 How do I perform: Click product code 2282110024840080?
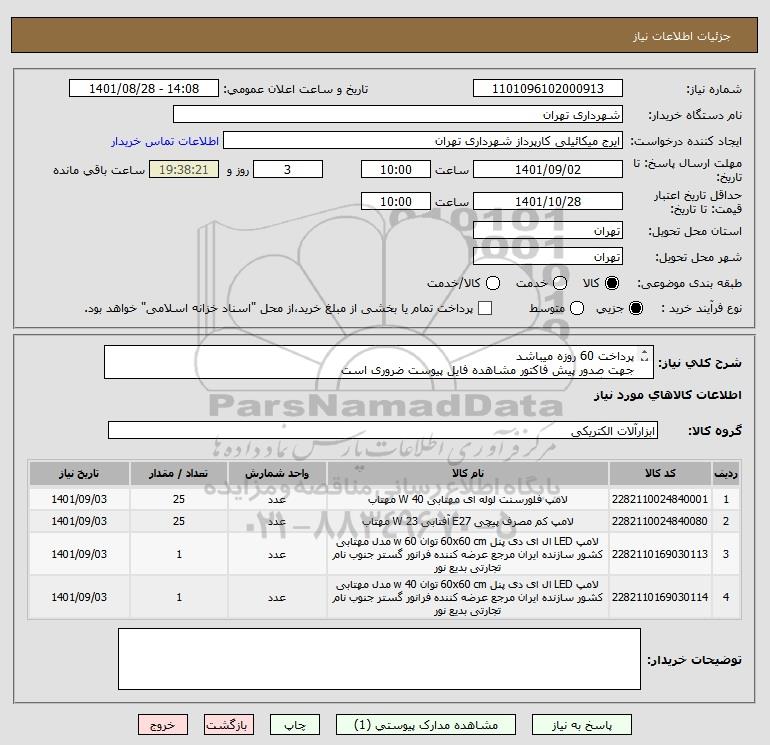(660, 521)
